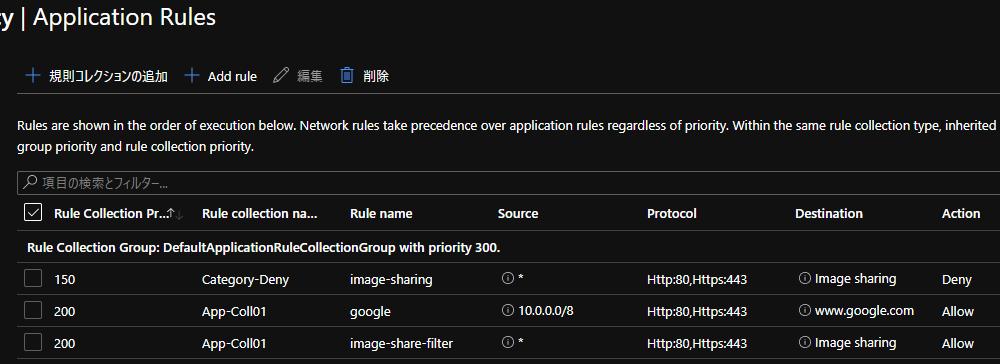Click the magnifier icon in the search box
Image resolution: width=1000 pixels, height=364 pixels.
coord(29,183)
